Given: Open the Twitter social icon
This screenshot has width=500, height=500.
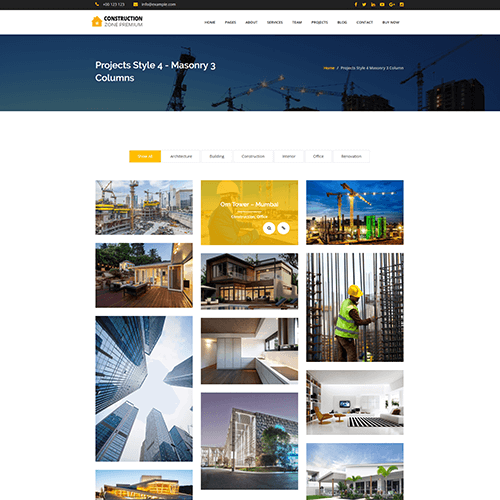Looking at the screenshot, I should pos(364,4).
